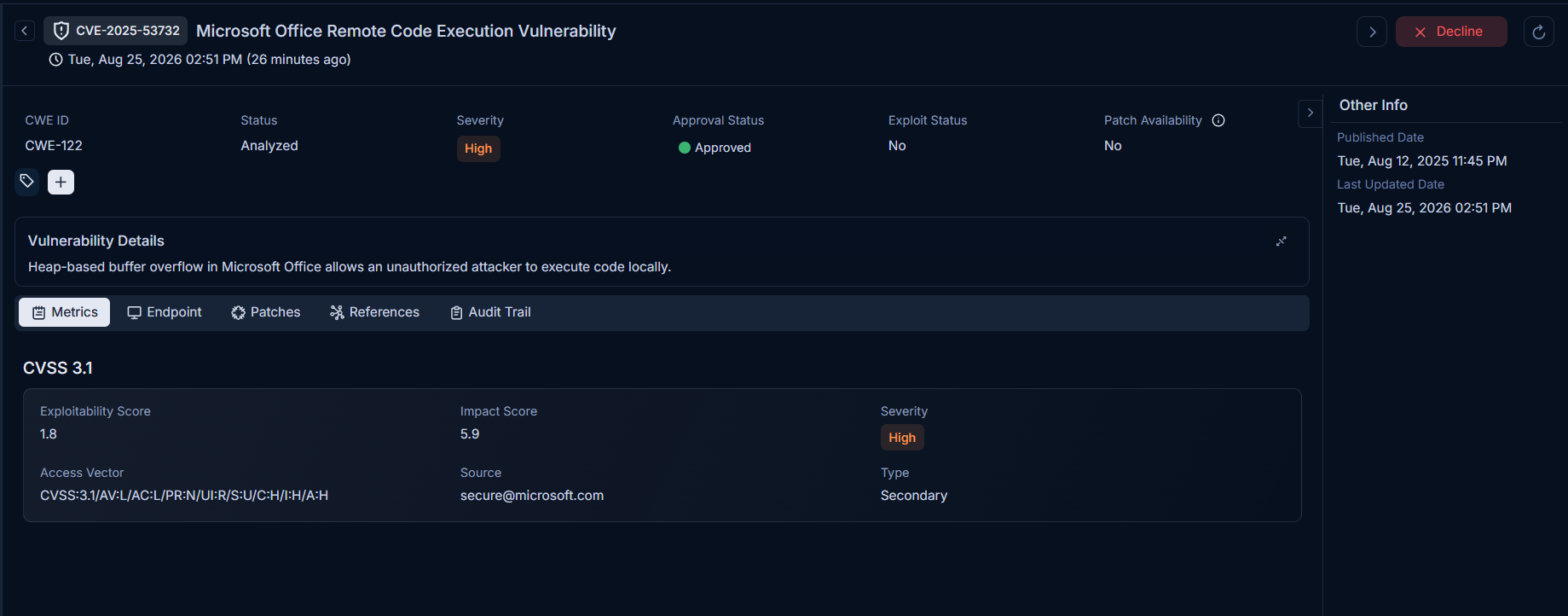Click the Approved status indicator
Image resolution: width=1568 pixels, height=616 pixels.
click(715, 148)
